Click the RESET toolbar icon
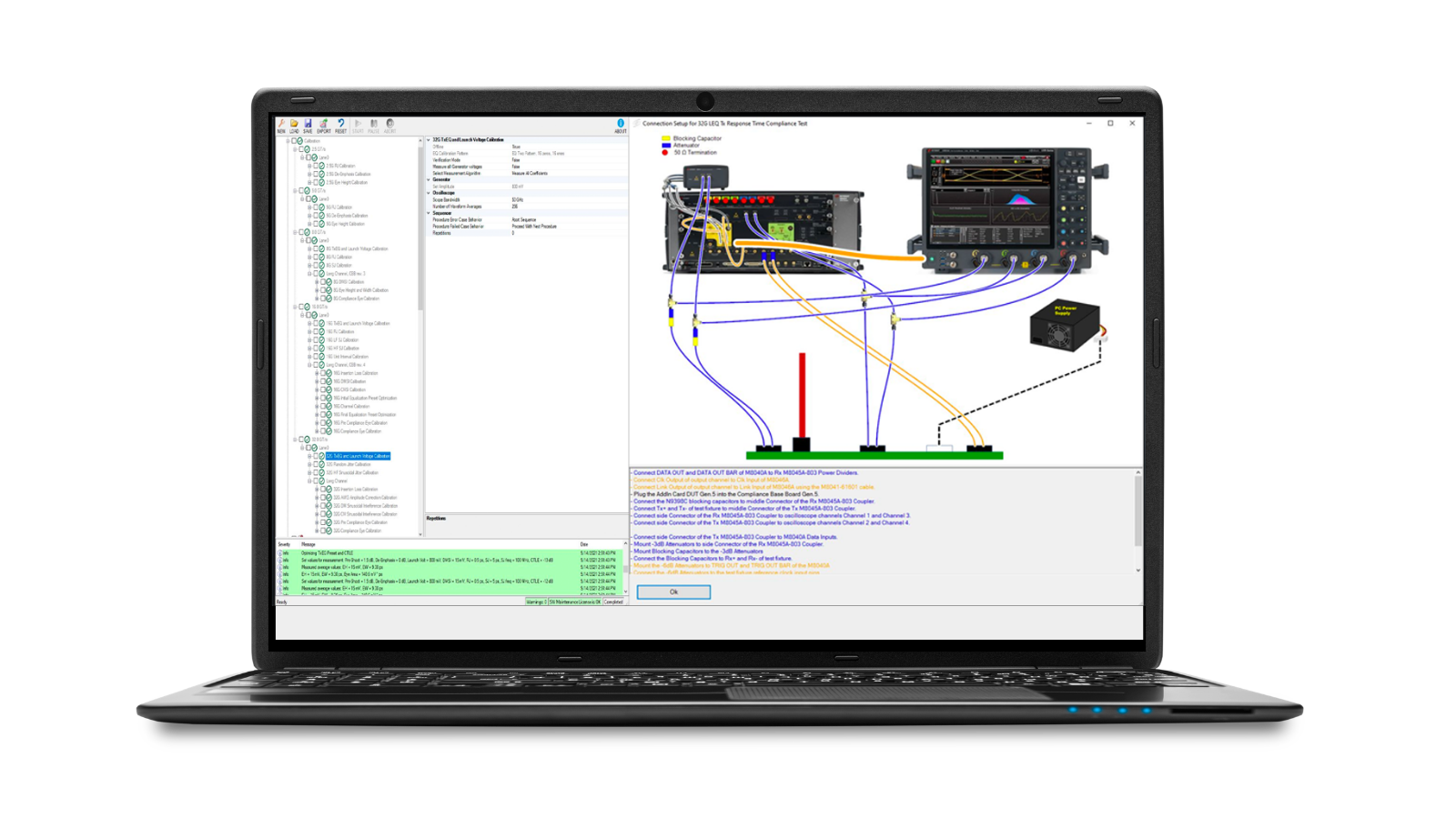Viewport: 1456px width, 819px height. tap(340, 124)
